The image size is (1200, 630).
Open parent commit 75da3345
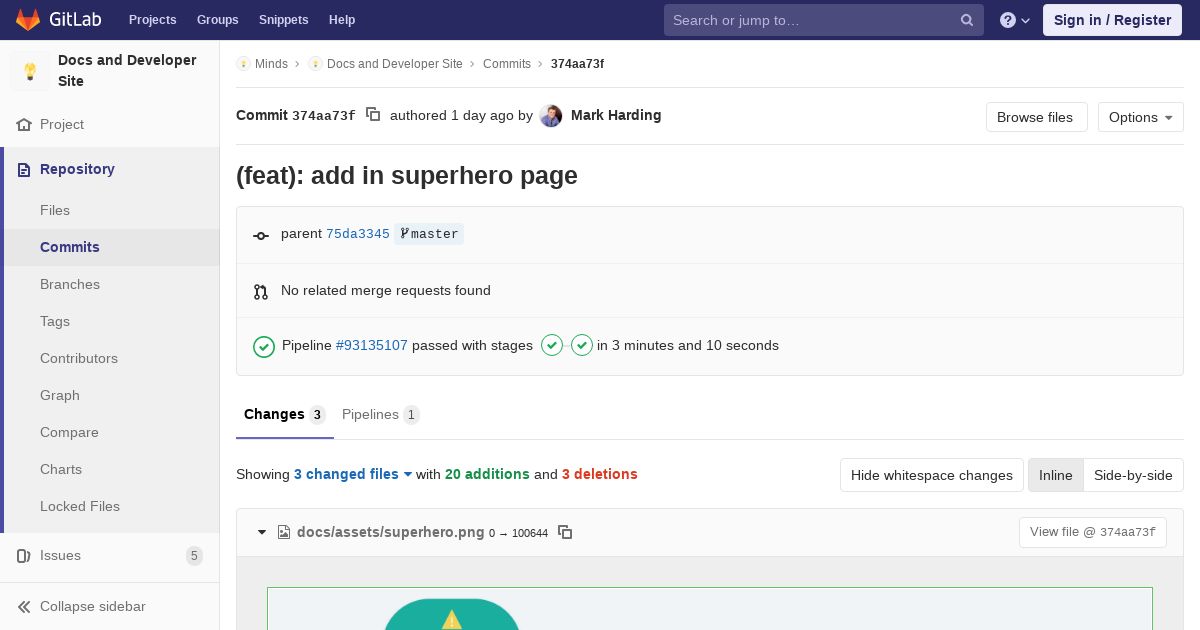(x=358, y=234)
